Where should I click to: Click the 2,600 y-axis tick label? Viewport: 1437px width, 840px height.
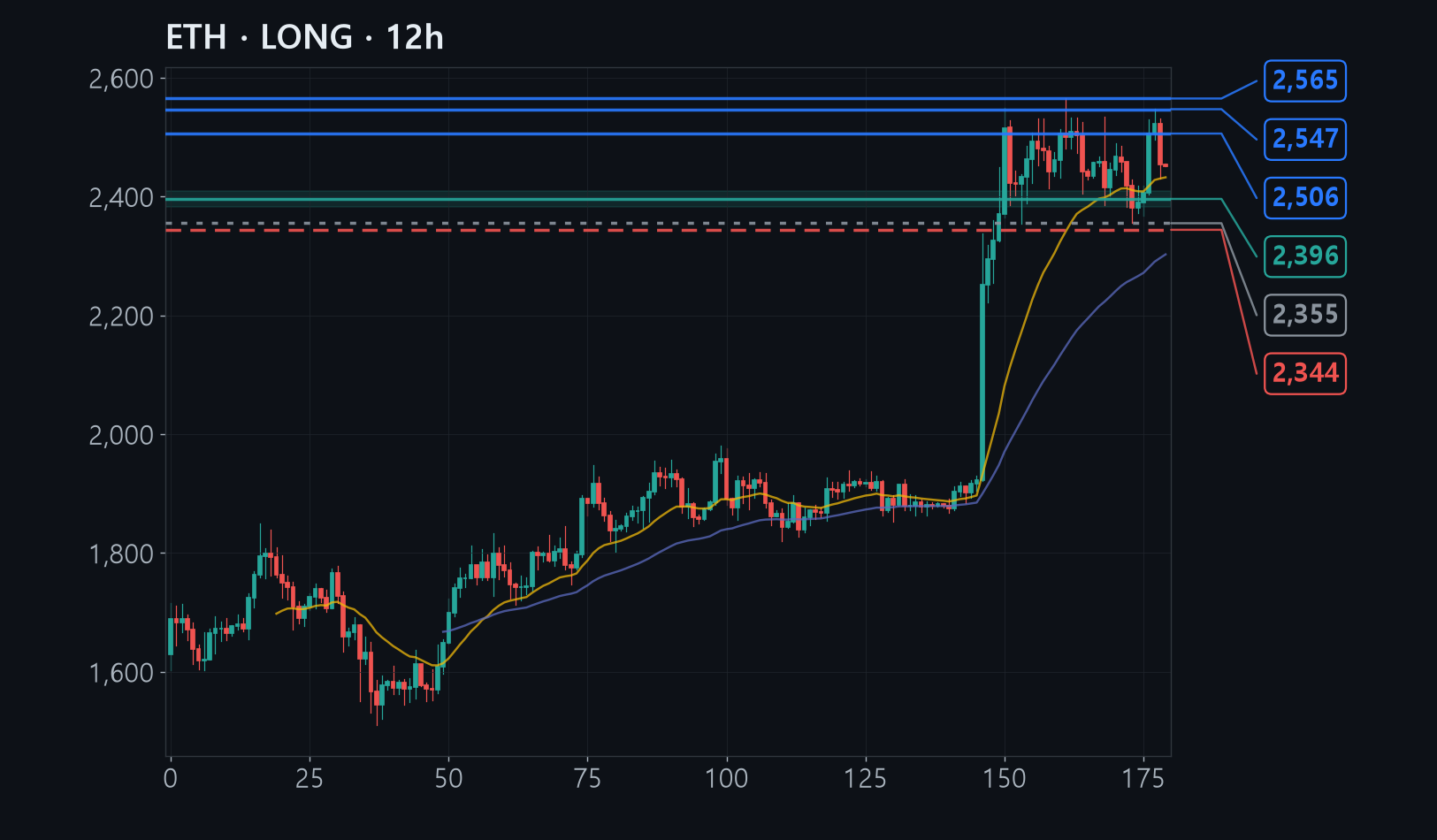(x=121, y=79)
